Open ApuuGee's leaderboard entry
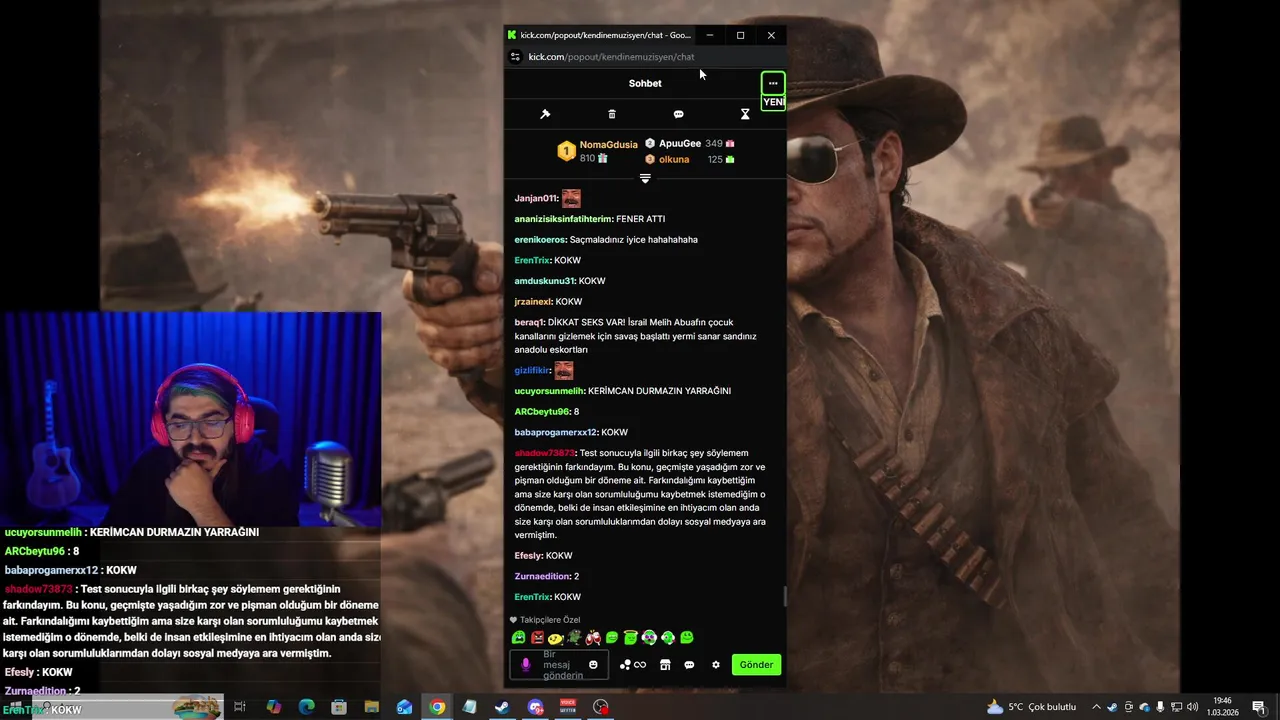 (x=689, y=144)
